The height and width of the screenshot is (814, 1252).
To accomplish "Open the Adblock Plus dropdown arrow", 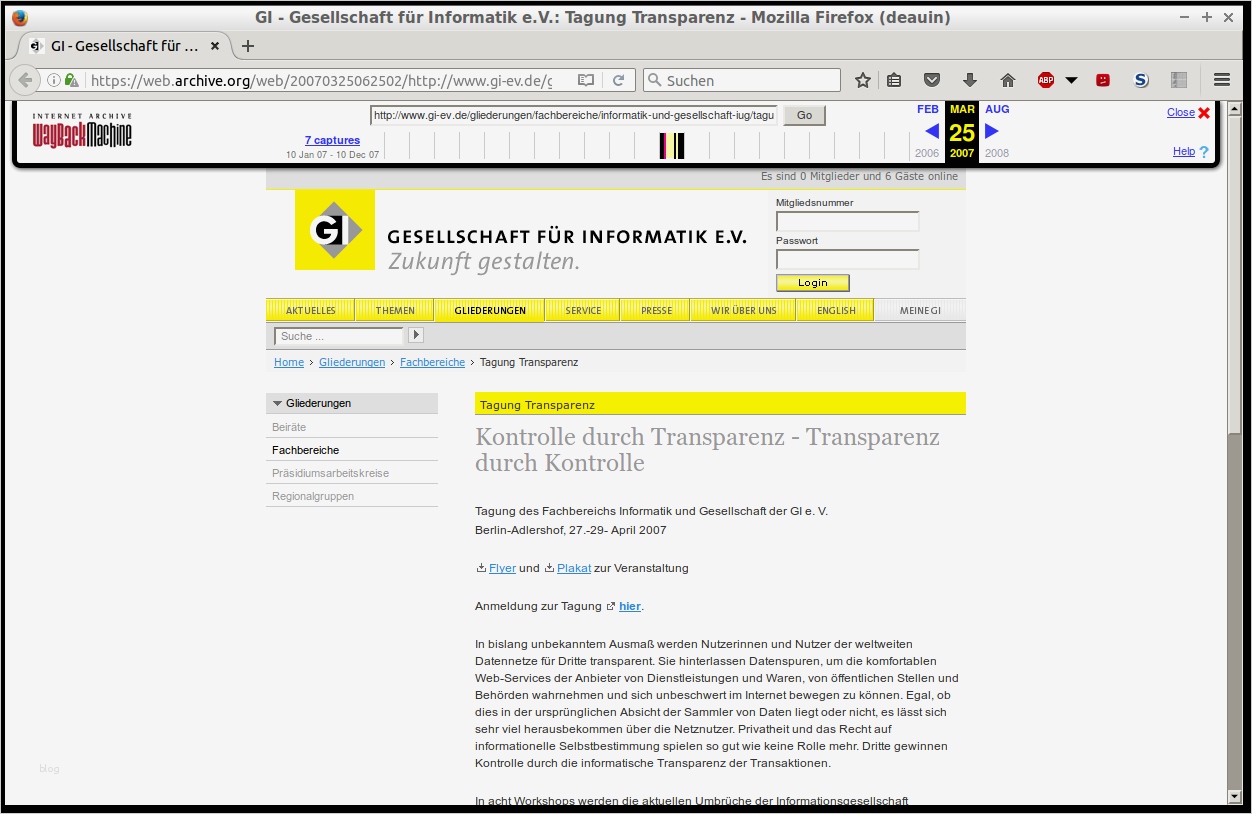I will pos(1071,80).
